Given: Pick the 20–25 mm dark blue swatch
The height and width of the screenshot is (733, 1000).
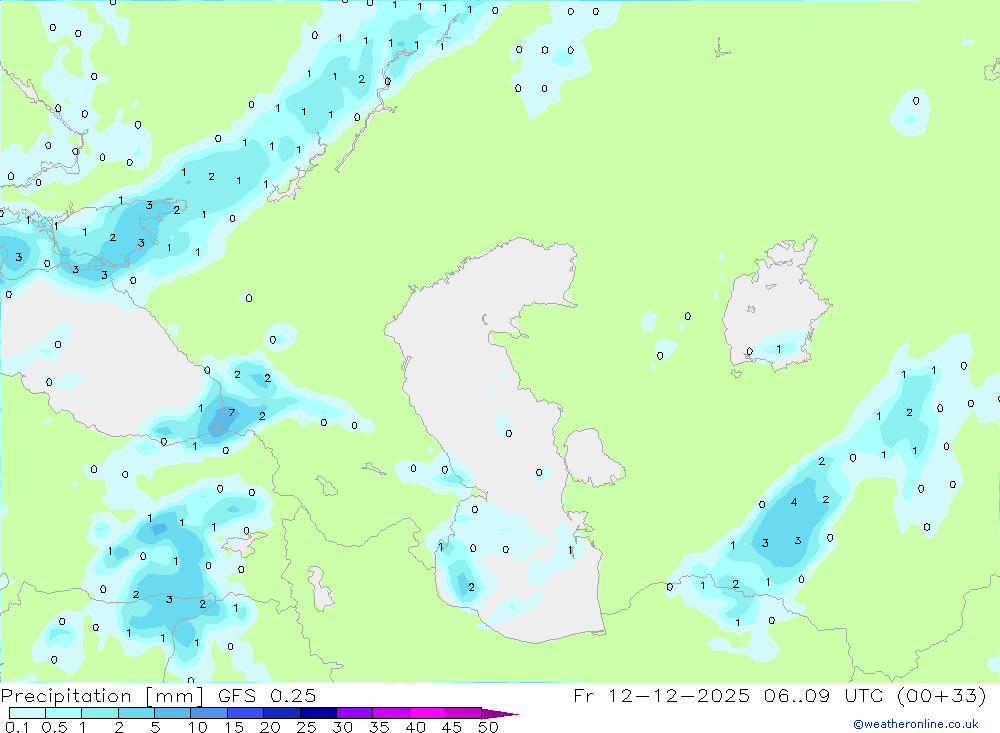Looking at the screenshot, I should [281, 713].
